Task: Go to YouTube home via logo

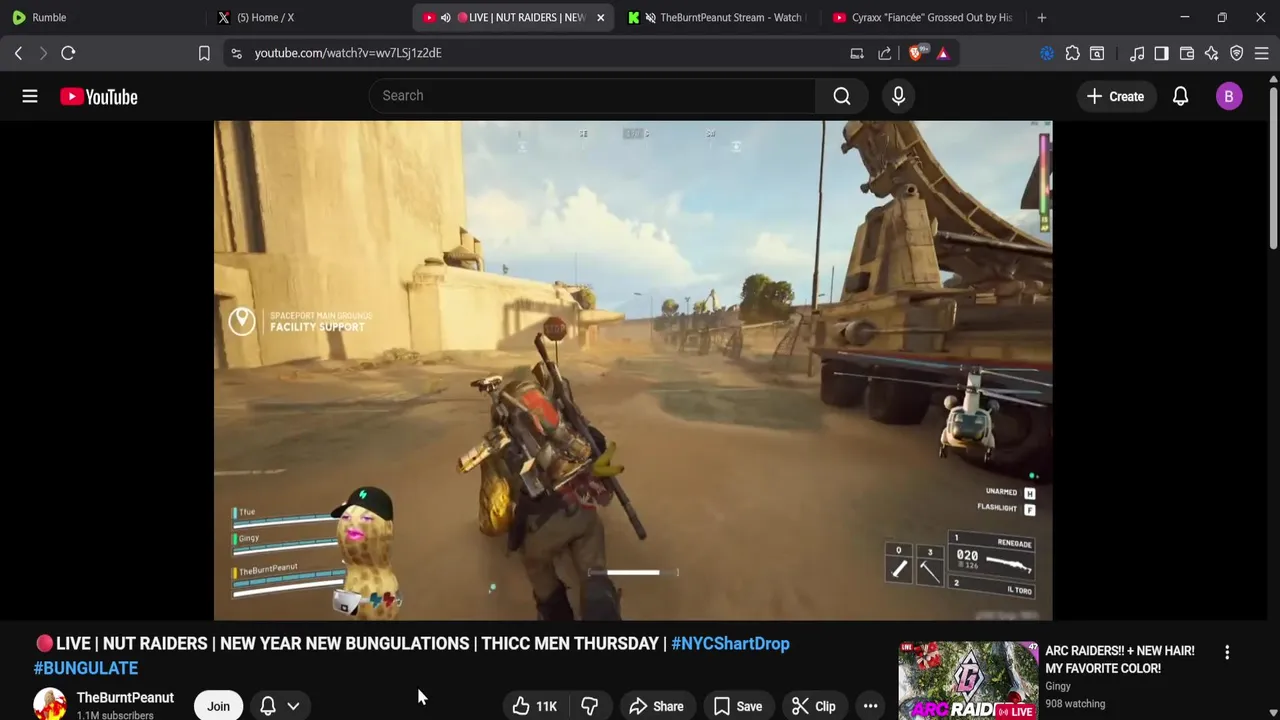Action: (98, 96)
